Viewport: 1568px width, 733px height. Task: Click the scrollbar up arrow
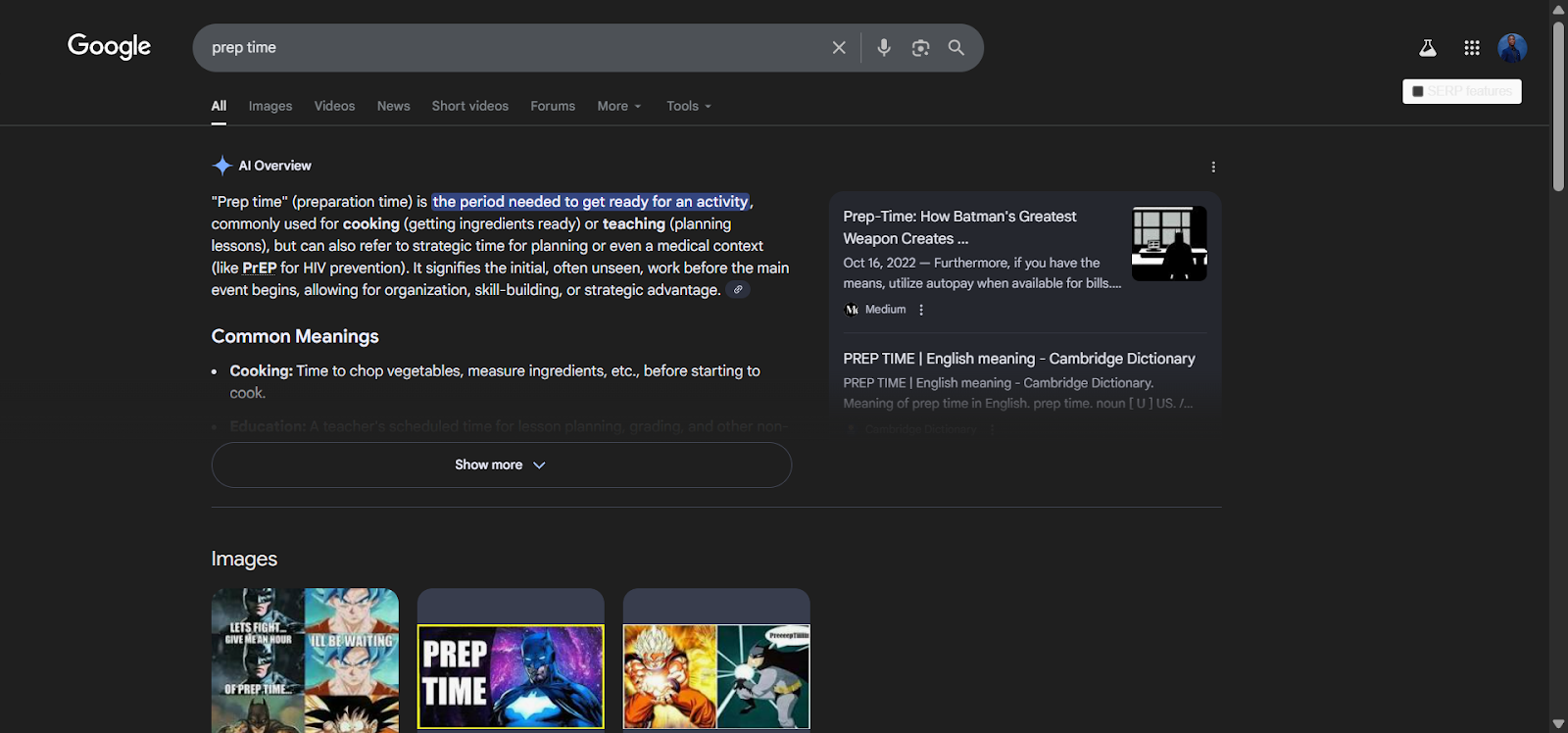tap(1558, 9)
